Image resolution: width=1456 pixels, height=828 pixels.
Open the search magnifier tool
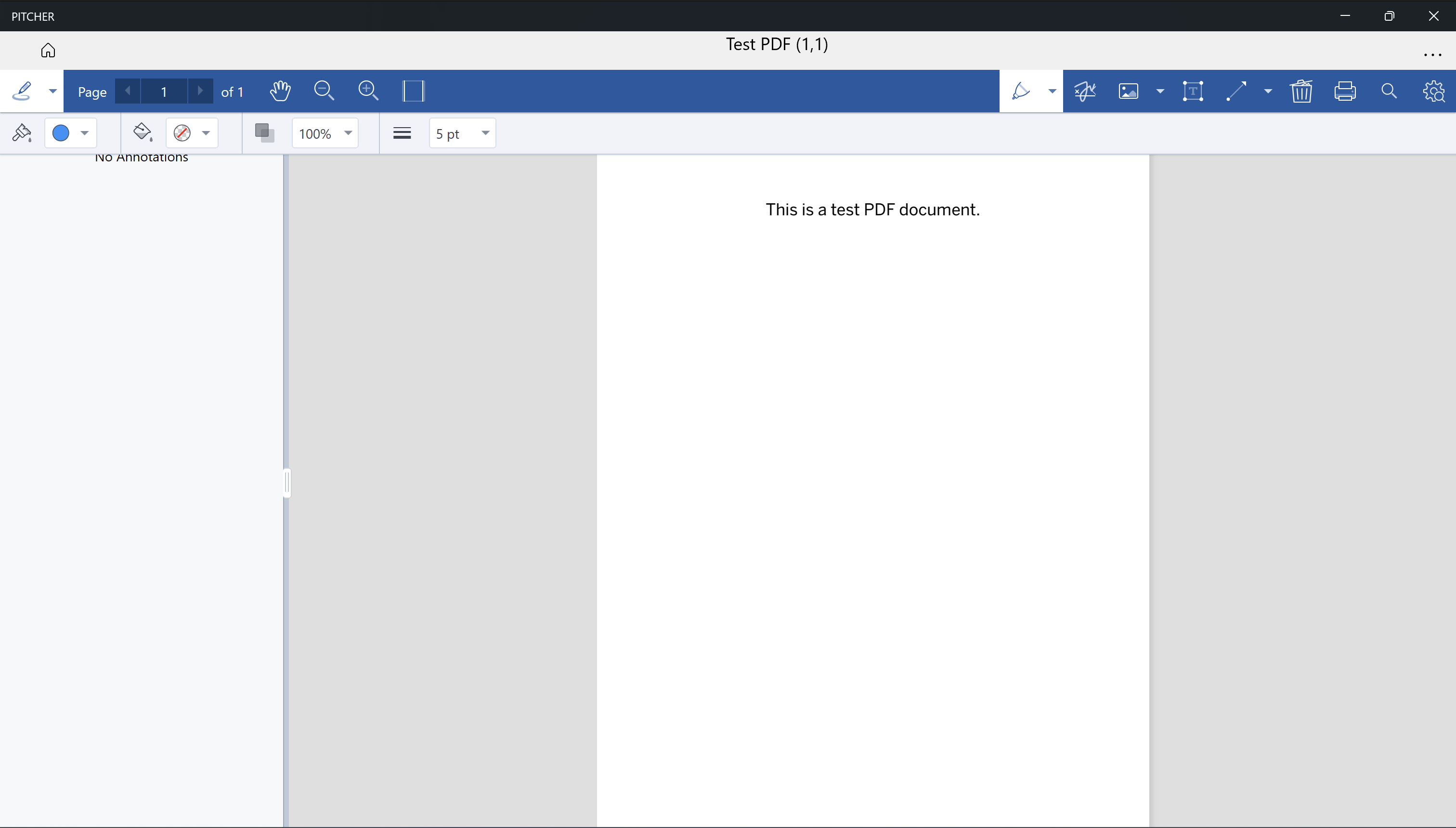click(1389, 91)
